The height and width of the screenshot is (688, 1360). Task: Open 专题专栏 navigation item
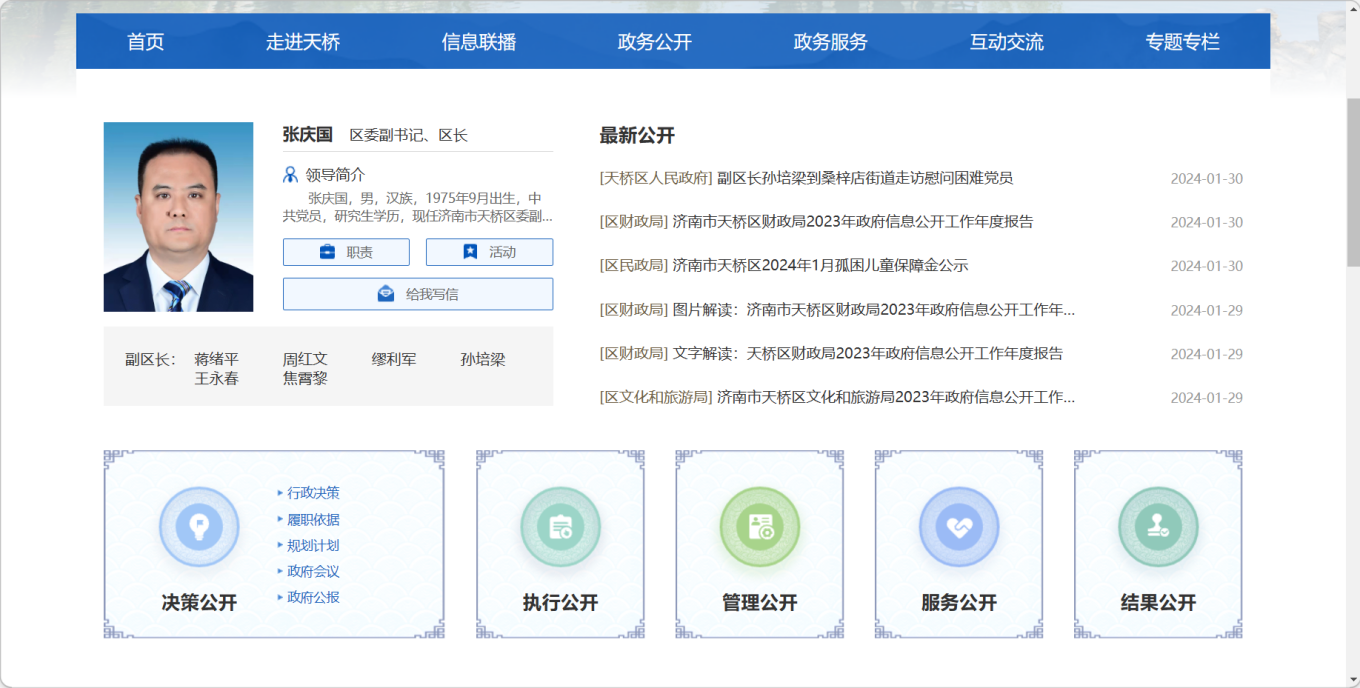pyautogui.click(x=1183, y=42)
